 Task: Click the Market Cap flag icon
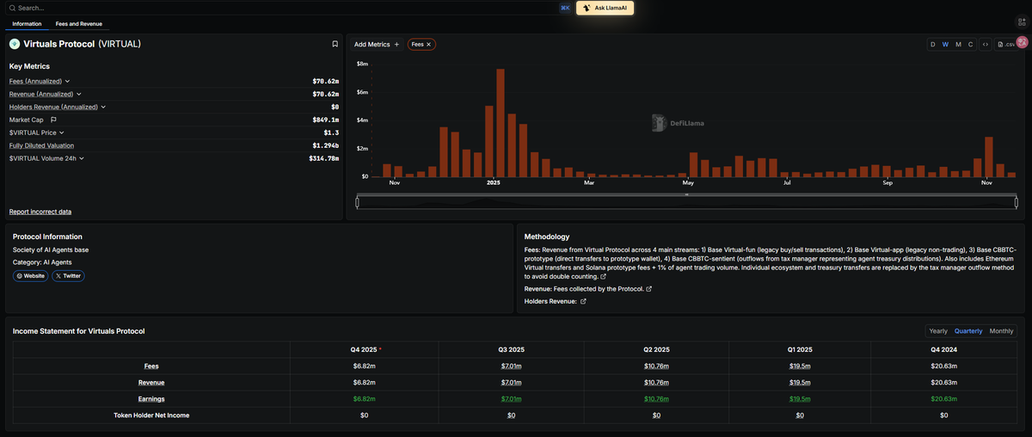tap(54, 120)
